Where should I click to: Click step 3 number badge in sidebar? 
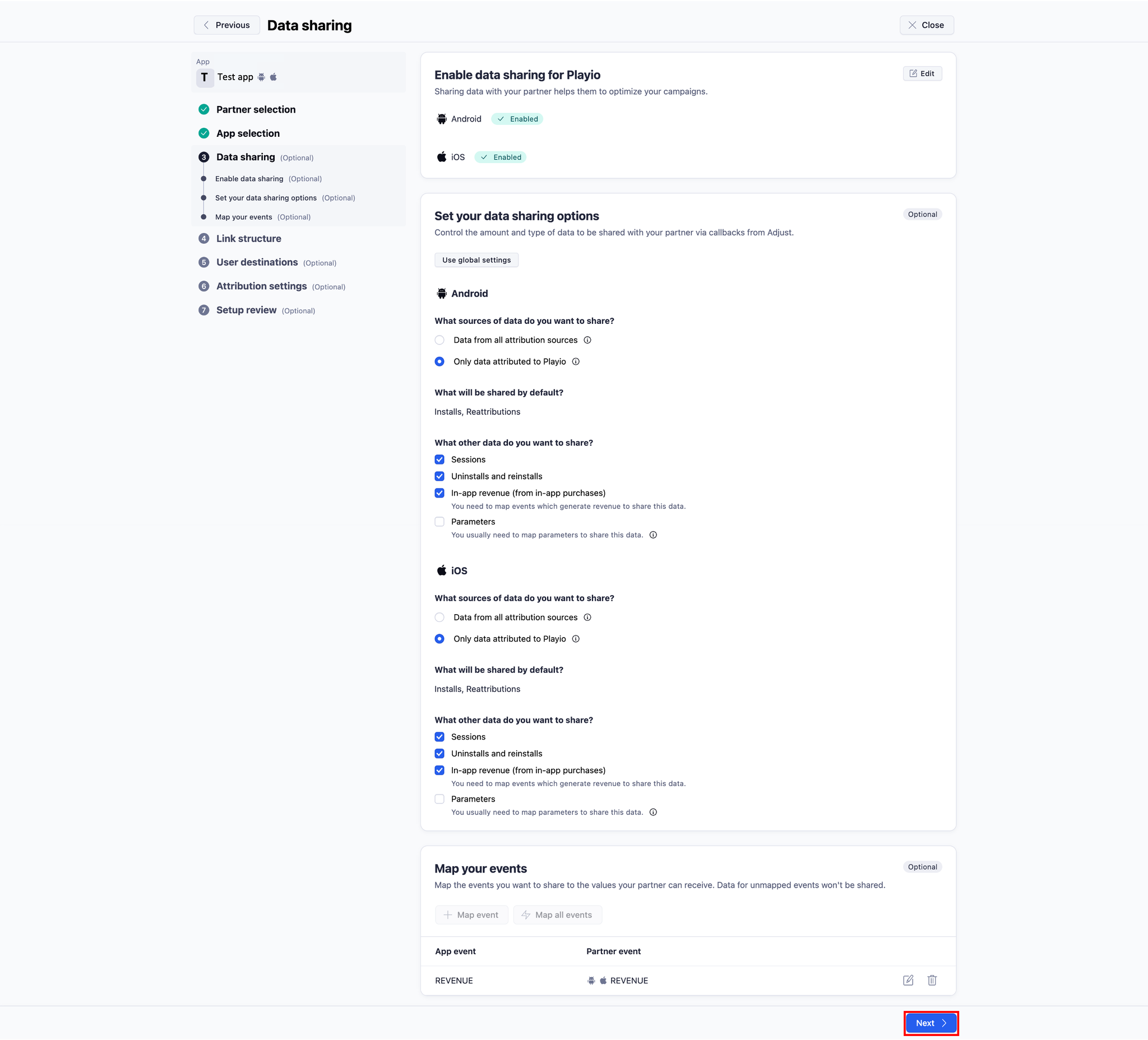[204, 157]
